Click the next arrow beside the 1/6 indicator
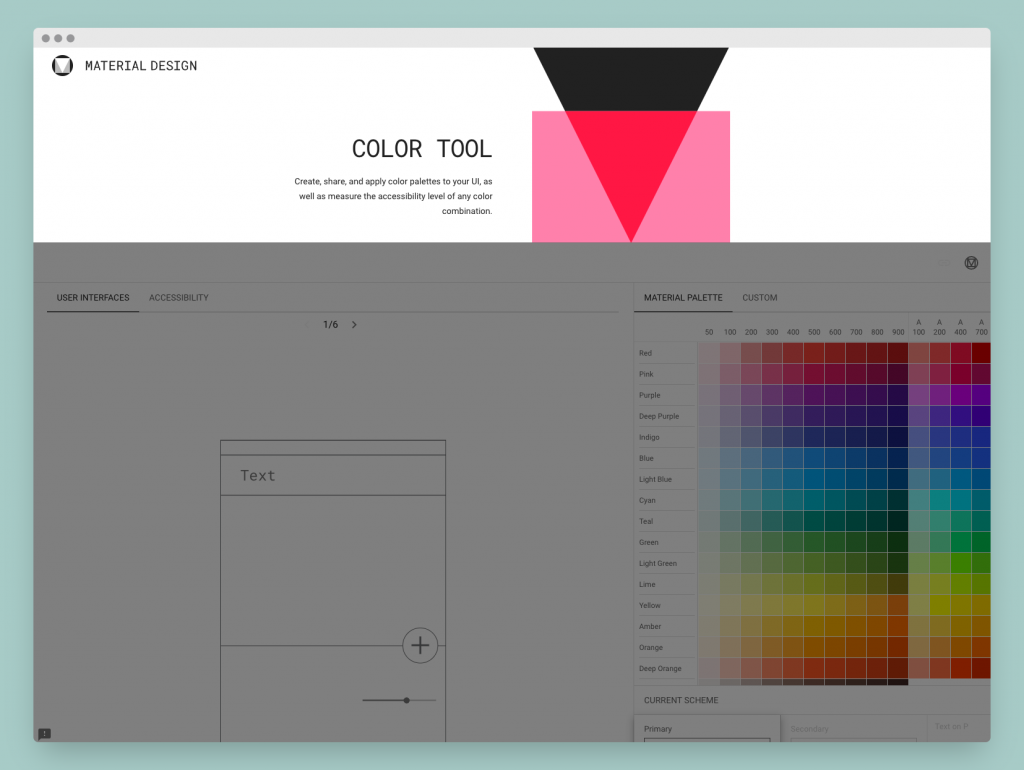The width and height of the screenshot is (1024, 770). pos(354,324)
